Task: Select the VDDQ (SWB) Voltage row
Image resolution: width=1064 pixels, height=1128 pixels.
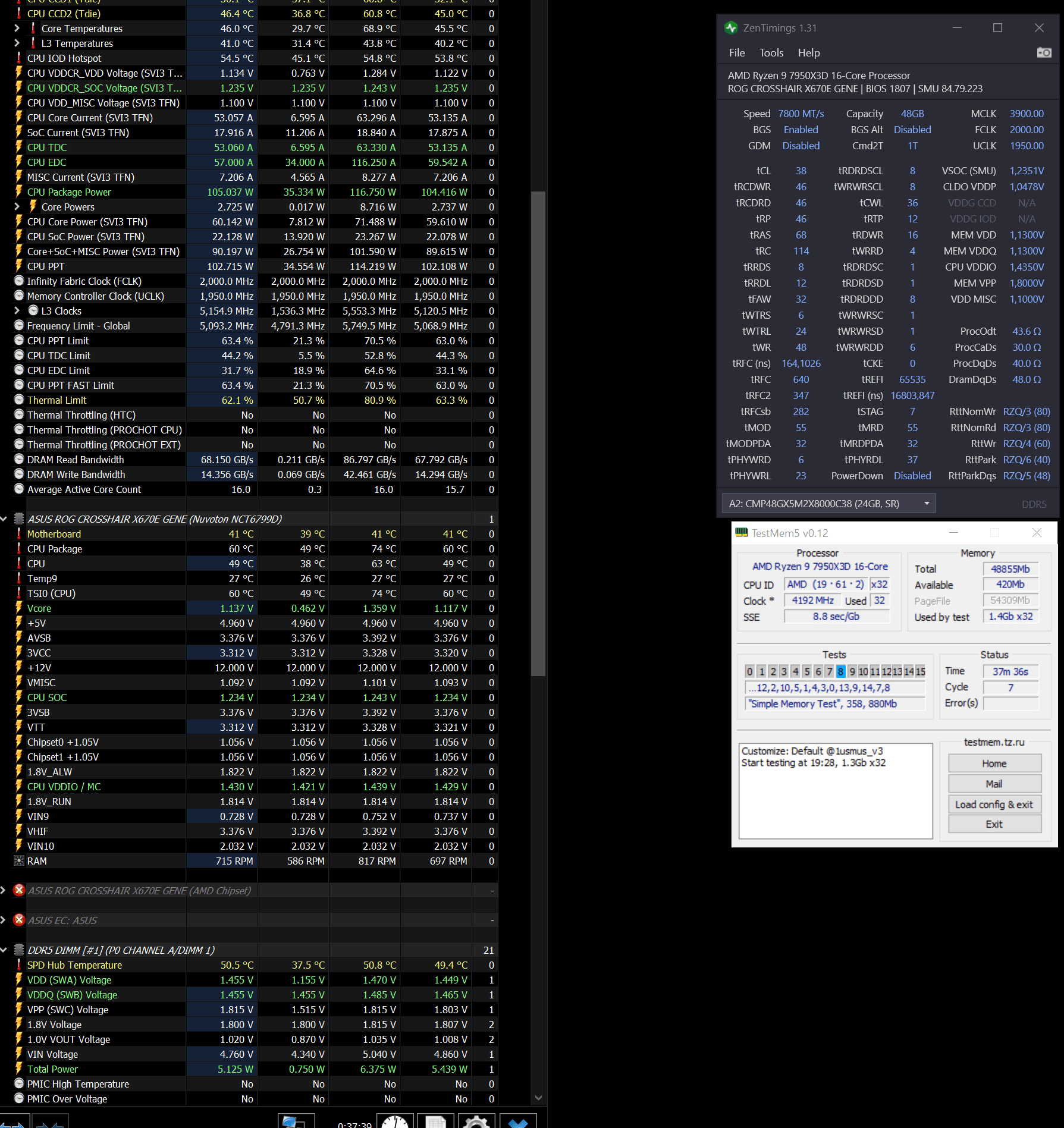Action: coord(249,994)
